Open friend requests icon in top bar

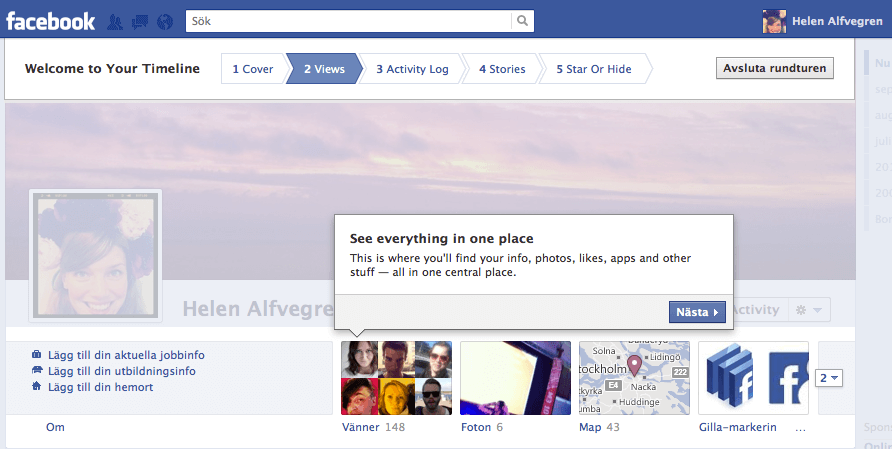(115, 22)
